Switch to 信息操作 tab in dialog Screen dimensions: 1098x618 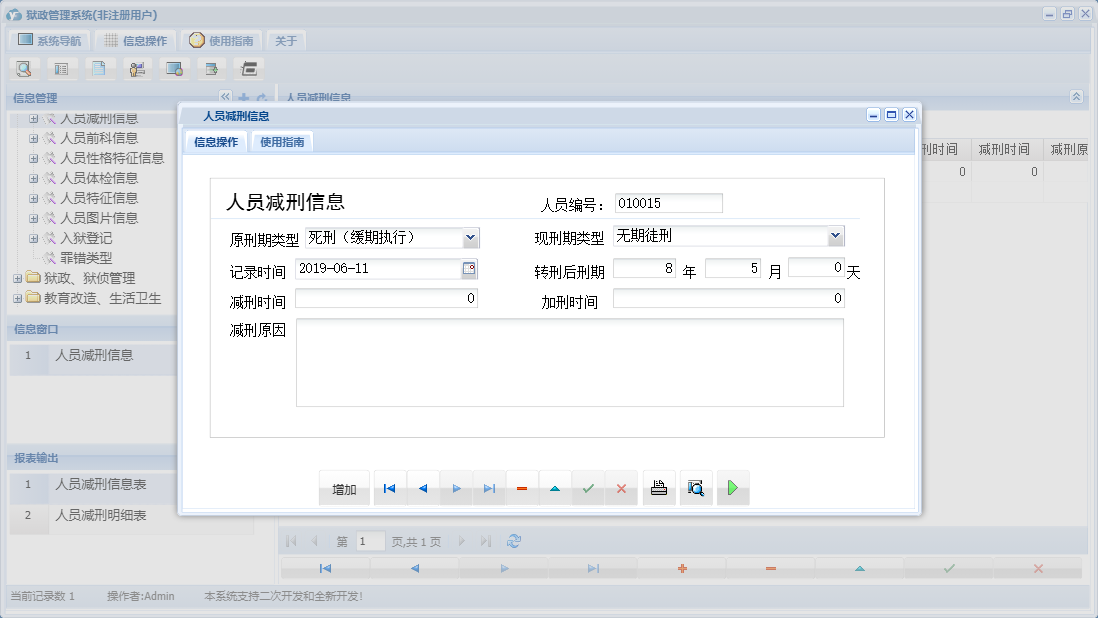[216, 142]
